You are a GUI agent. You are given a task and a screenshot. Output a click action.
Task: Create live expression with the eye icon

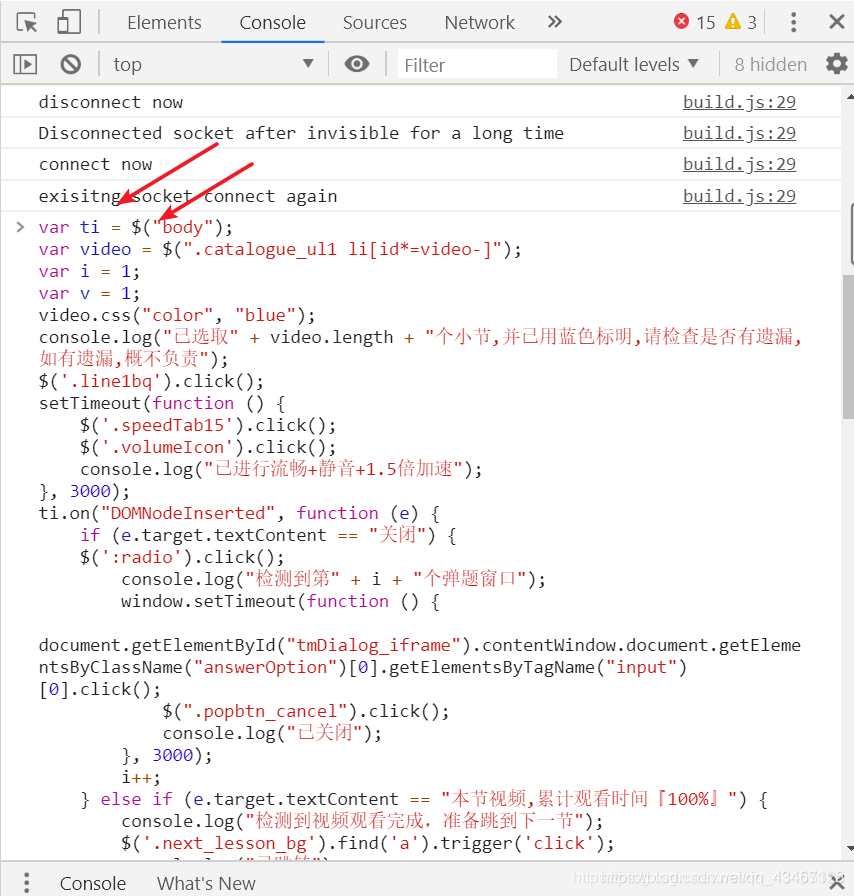pos(356,64)
